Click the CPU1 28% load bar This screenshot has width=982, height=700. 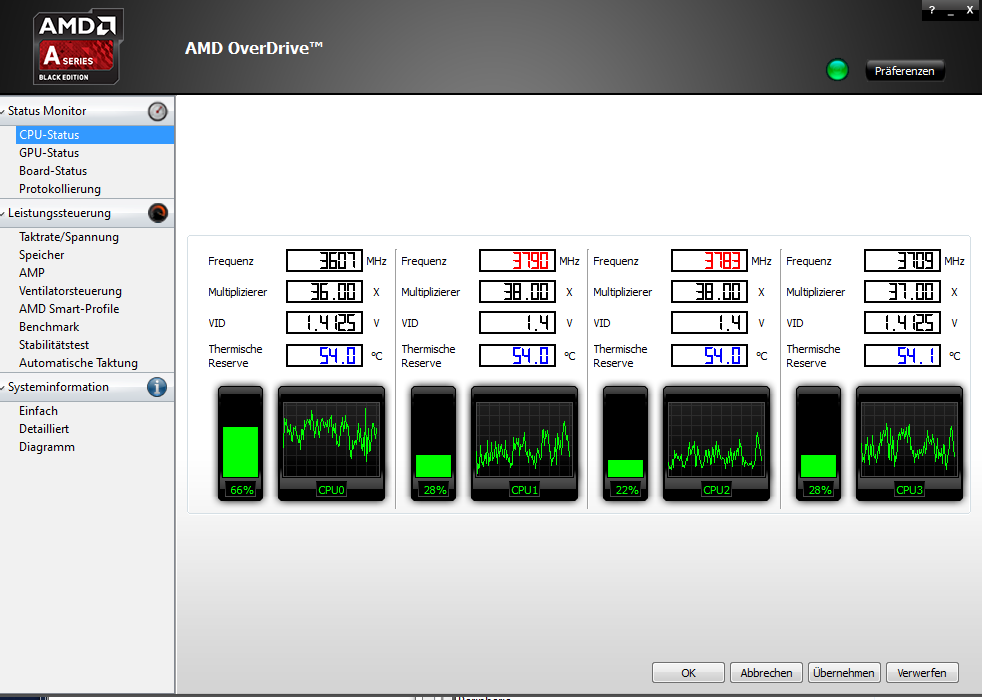tap(433, 443)
